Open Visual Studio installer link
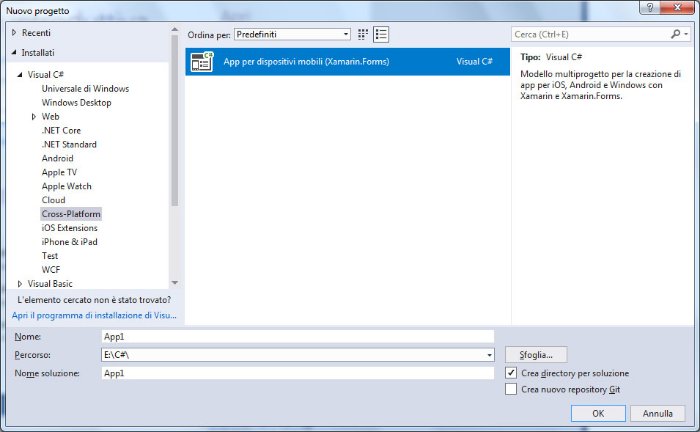The image size is (700, 432). pyautogui.click(x=94, y=315)
